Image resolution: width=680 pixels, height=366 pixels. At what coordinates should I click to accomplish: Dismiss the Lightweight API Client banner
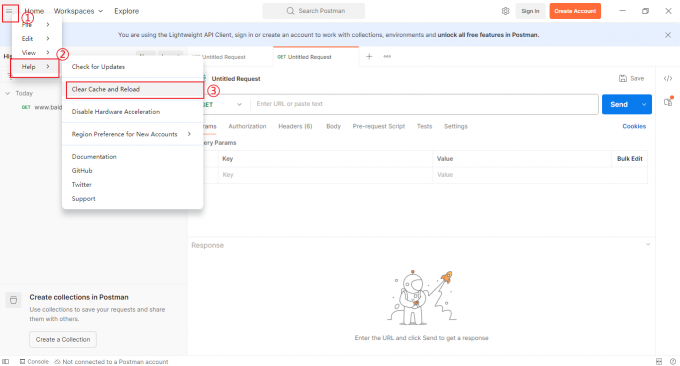click(668, 35)
